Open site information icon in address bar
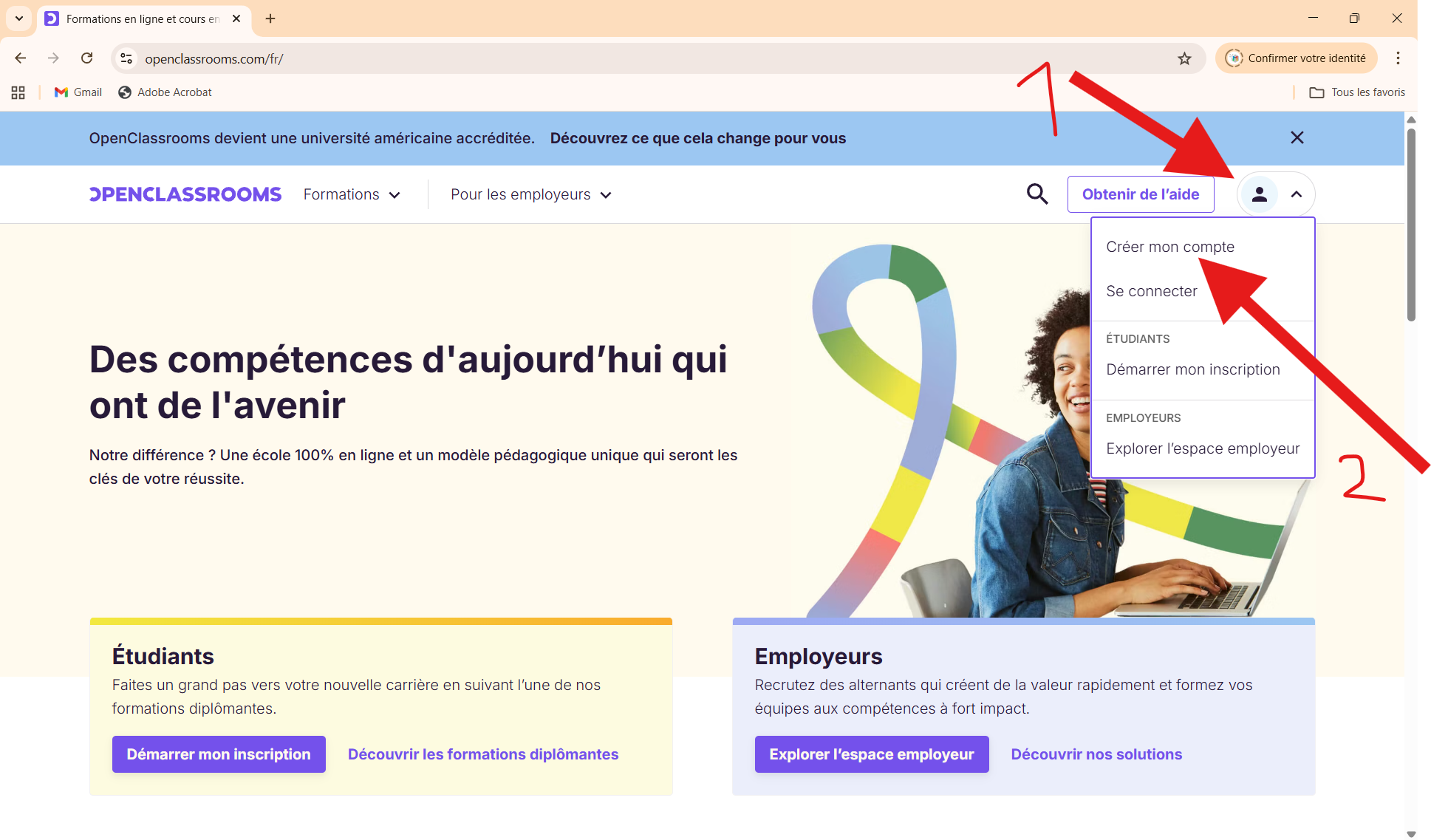Image resolution: width=1431 pixels, height=840 pixels. click(127, 58)
